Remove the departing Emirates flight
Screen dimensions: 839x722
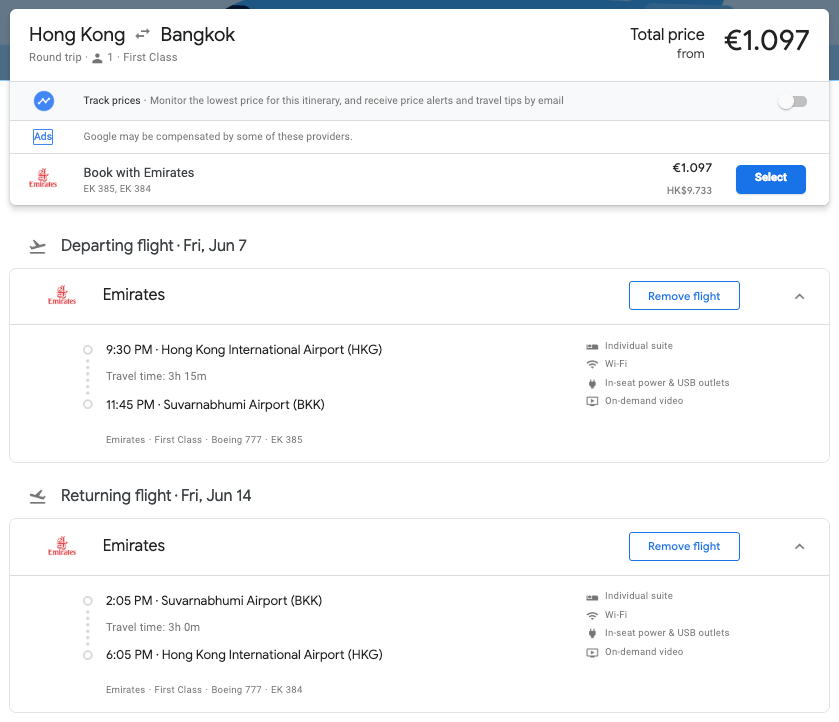pos(684,295)
